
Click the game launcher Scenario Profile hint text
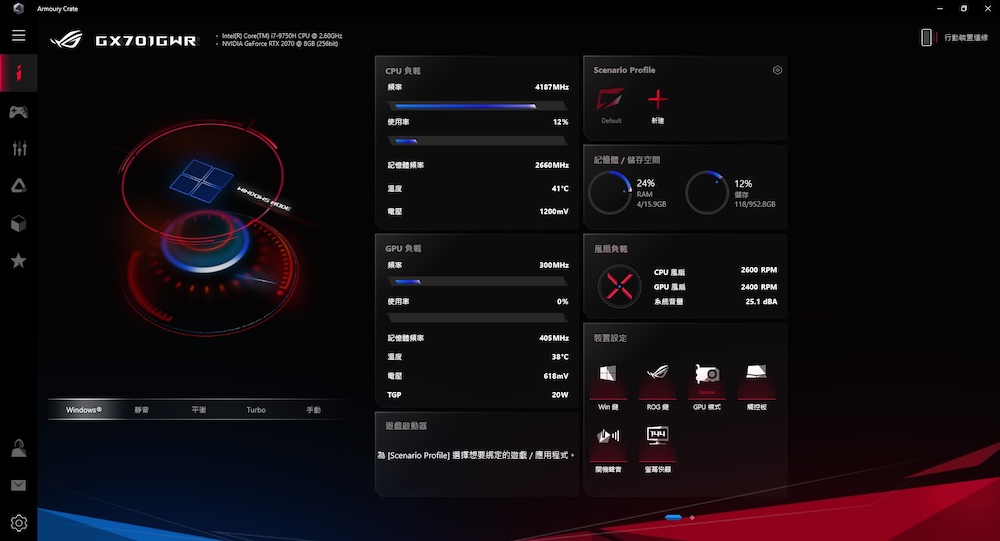pyautogui.click(x=476, y=455)
